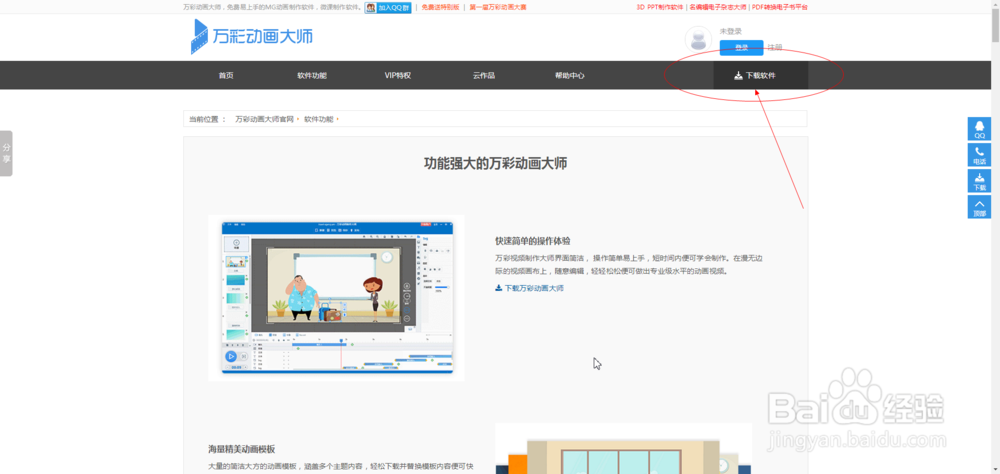The height and width of the screenshot is (474, 1000).
Task: Open the PDF转换电子书平台 link
Action: pos(779,8)
